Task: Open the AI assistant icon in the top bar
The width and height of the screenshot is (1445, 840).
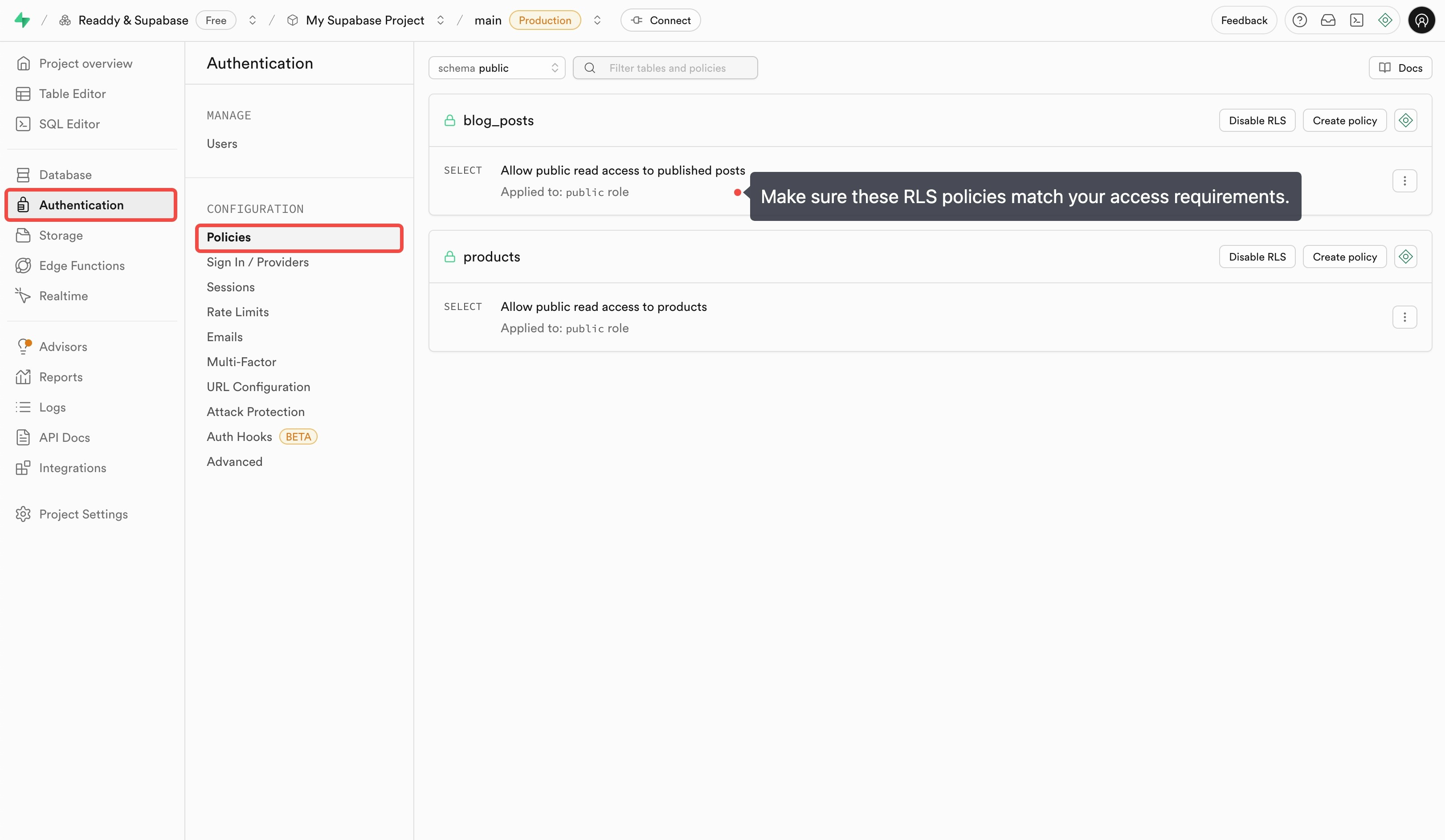Action: point(1385,20)
